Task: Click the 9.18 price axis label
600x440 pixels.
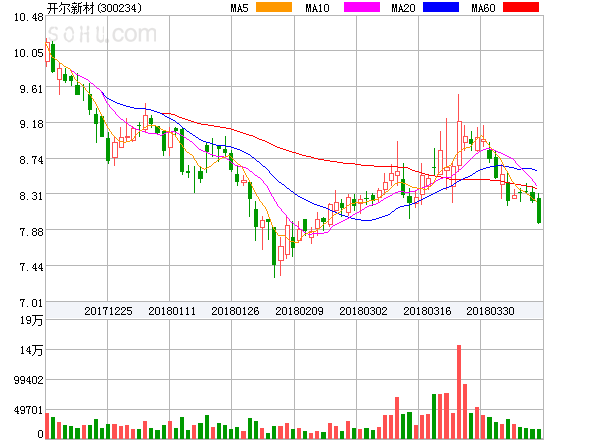Action: (x=31, y=124)
